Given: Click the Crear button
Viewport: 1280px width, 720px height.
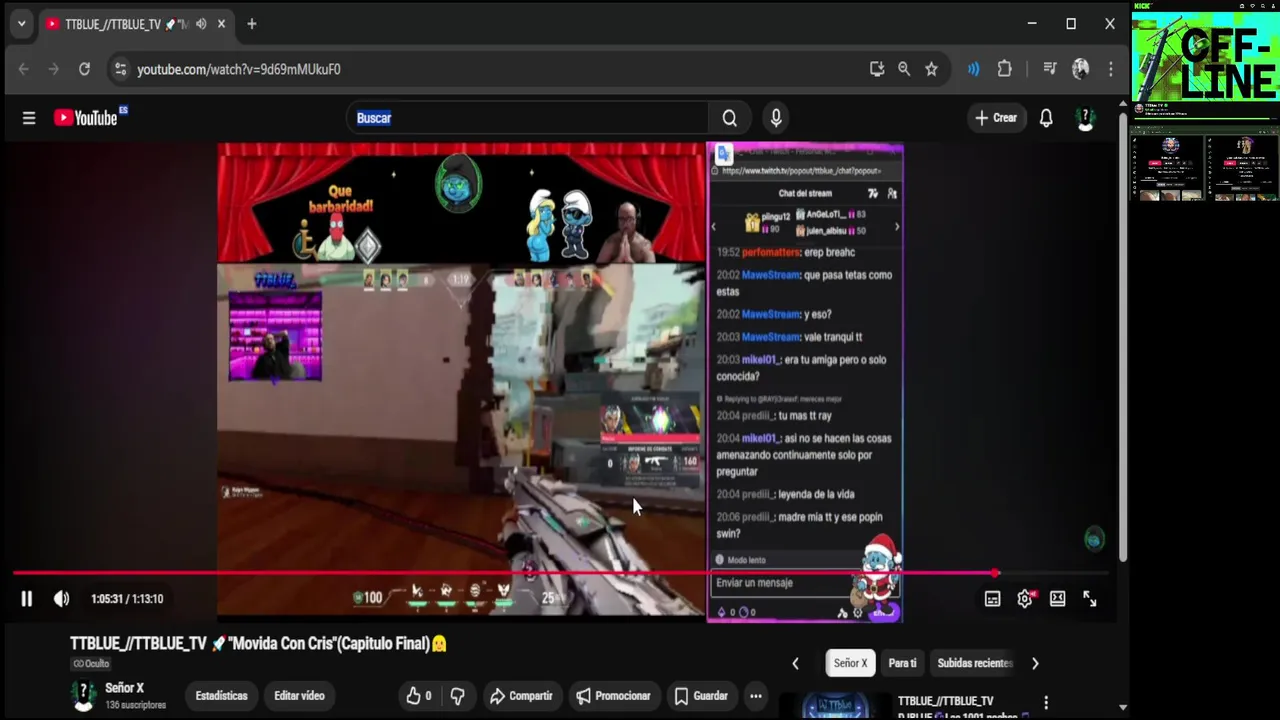Looking at the screenshot, I should click(x=996, y=118).
